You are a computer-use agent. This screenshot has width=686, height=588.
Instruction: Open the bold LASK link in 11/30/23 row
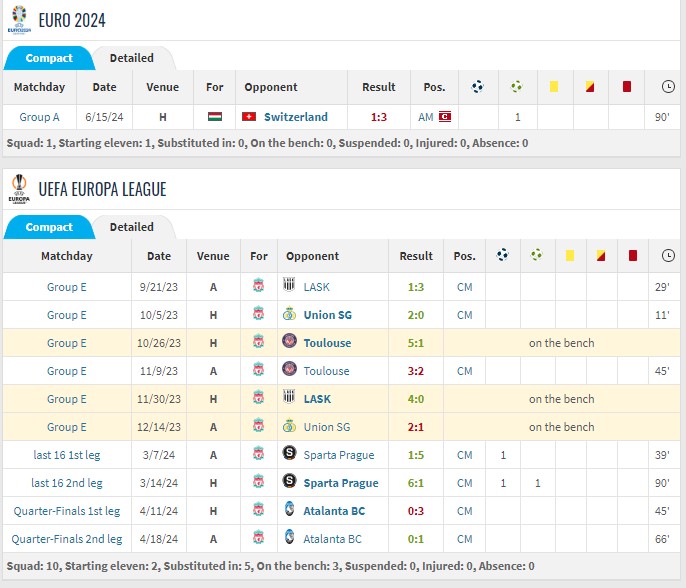click(317, 399)
